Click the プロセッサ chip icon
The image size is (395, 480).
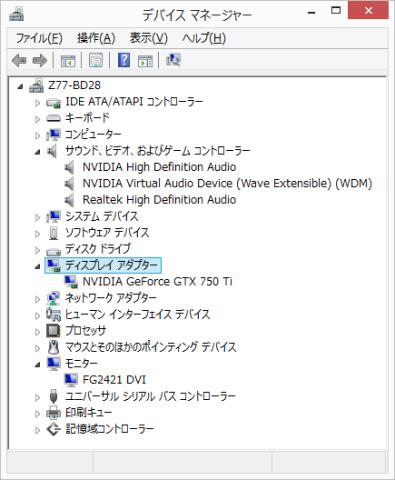(x=53, y=331)
